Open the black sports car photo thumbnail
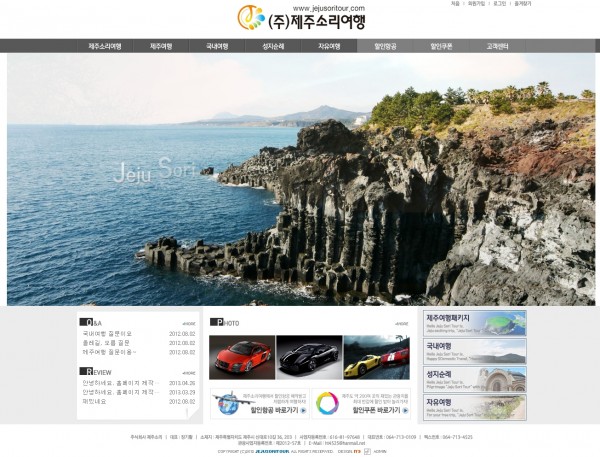The image size is (600, 457). (x=308, y=356)
